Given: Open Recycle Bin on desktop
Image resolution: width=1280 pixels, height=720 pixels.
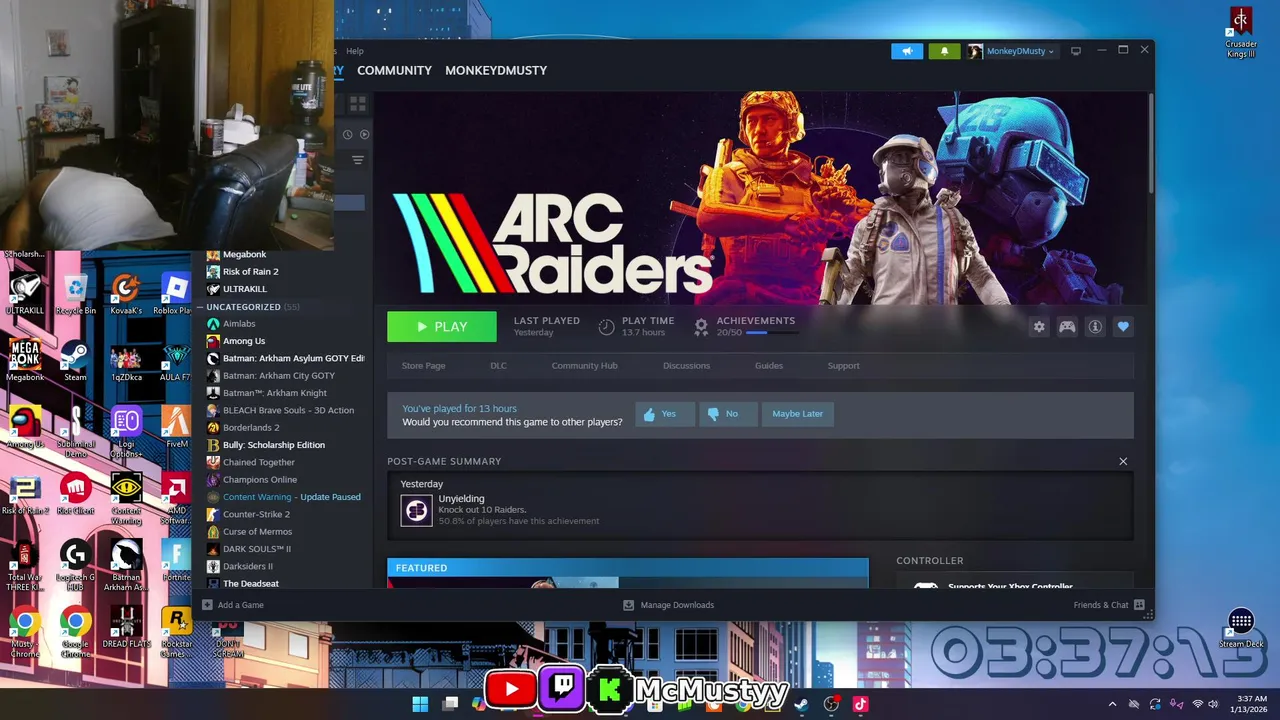Looking at the screenshot, I should [76, 296].
